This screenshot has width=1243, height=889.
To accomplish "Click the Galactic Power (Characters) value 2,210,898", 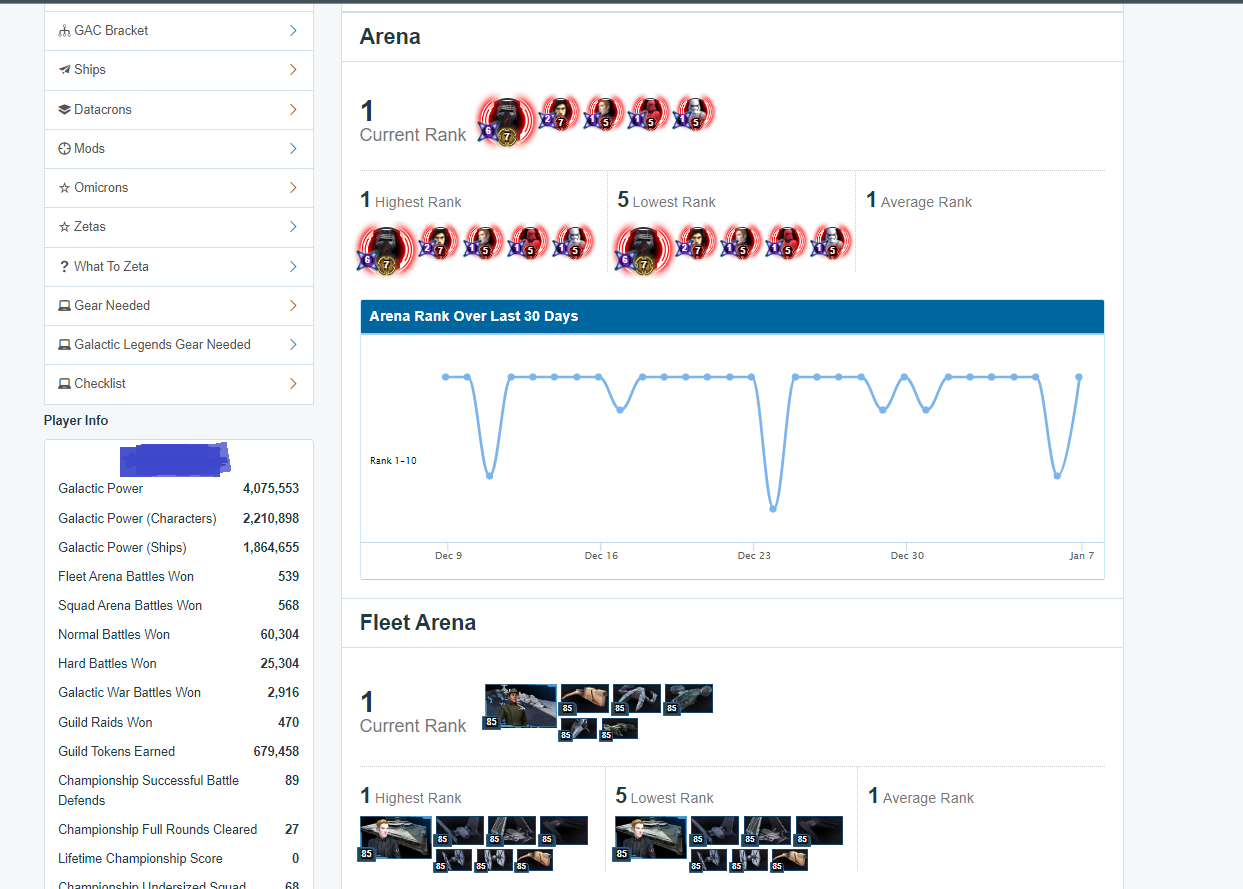I will pyautogui.click(x=271, y=519).
